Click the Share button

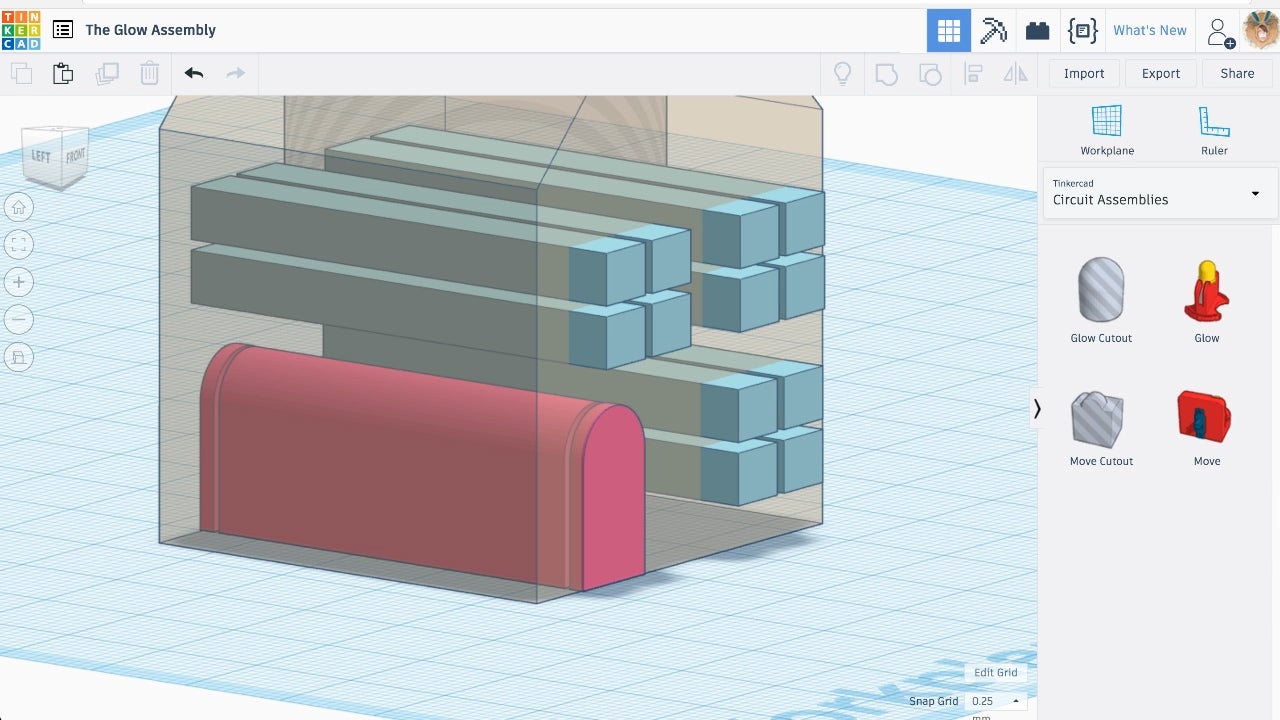tap(1237, 73)
